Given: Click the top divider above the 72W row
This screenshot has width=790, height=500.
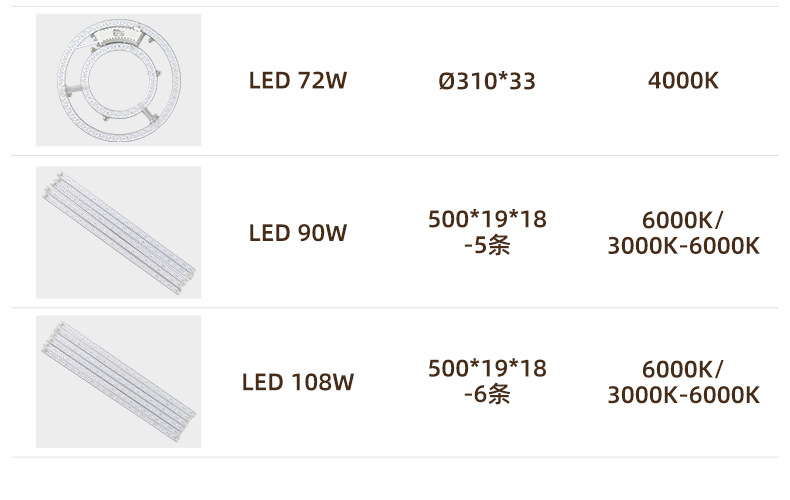Looking at the screenshot, I should pyautogui.click(x=400, y=6).
